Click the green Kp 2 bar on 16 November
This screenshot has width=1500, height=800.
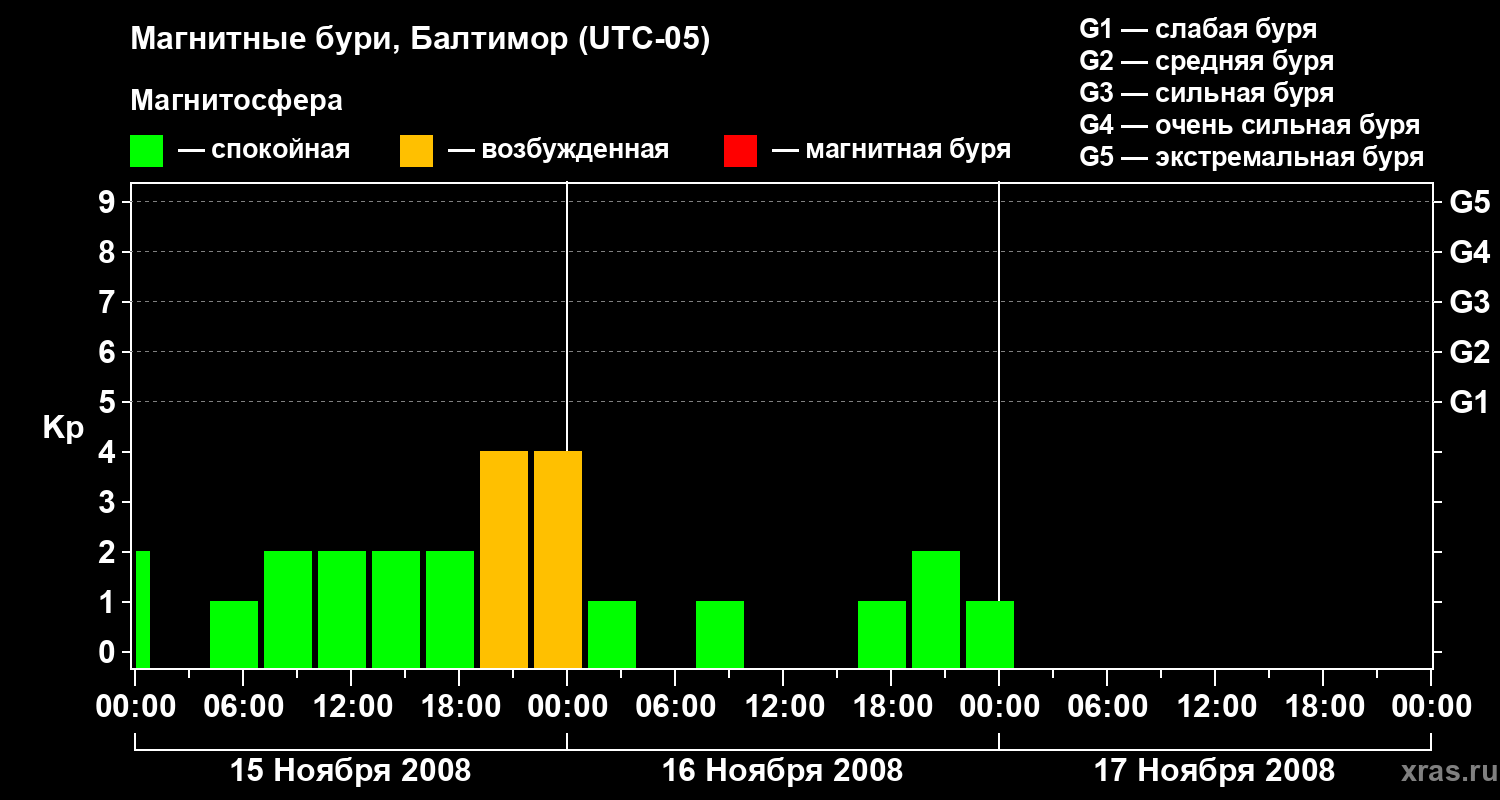tap(936, 608)
